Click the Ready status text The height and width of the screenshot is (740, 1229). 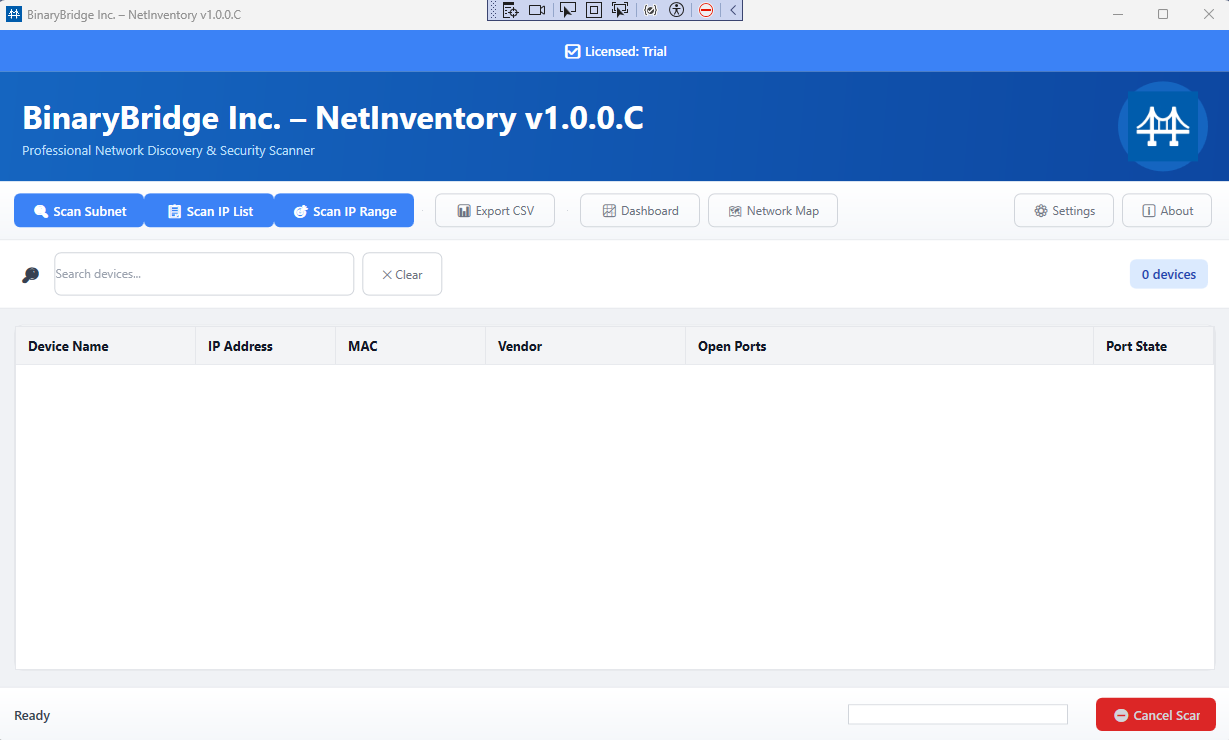[x=32, y=716]
